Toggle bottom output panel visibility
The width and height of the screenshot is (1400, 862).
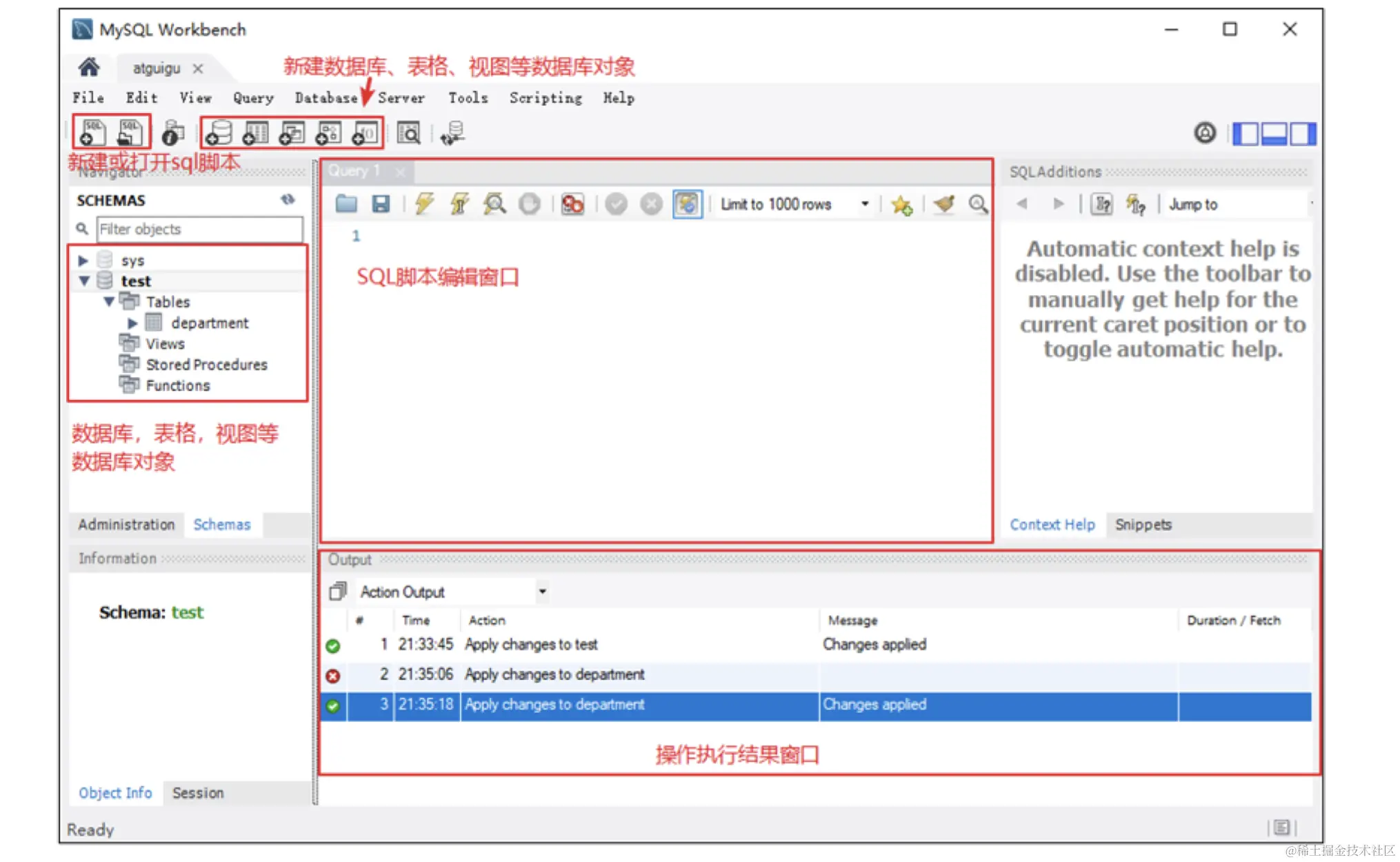(x=1274, y=133)
